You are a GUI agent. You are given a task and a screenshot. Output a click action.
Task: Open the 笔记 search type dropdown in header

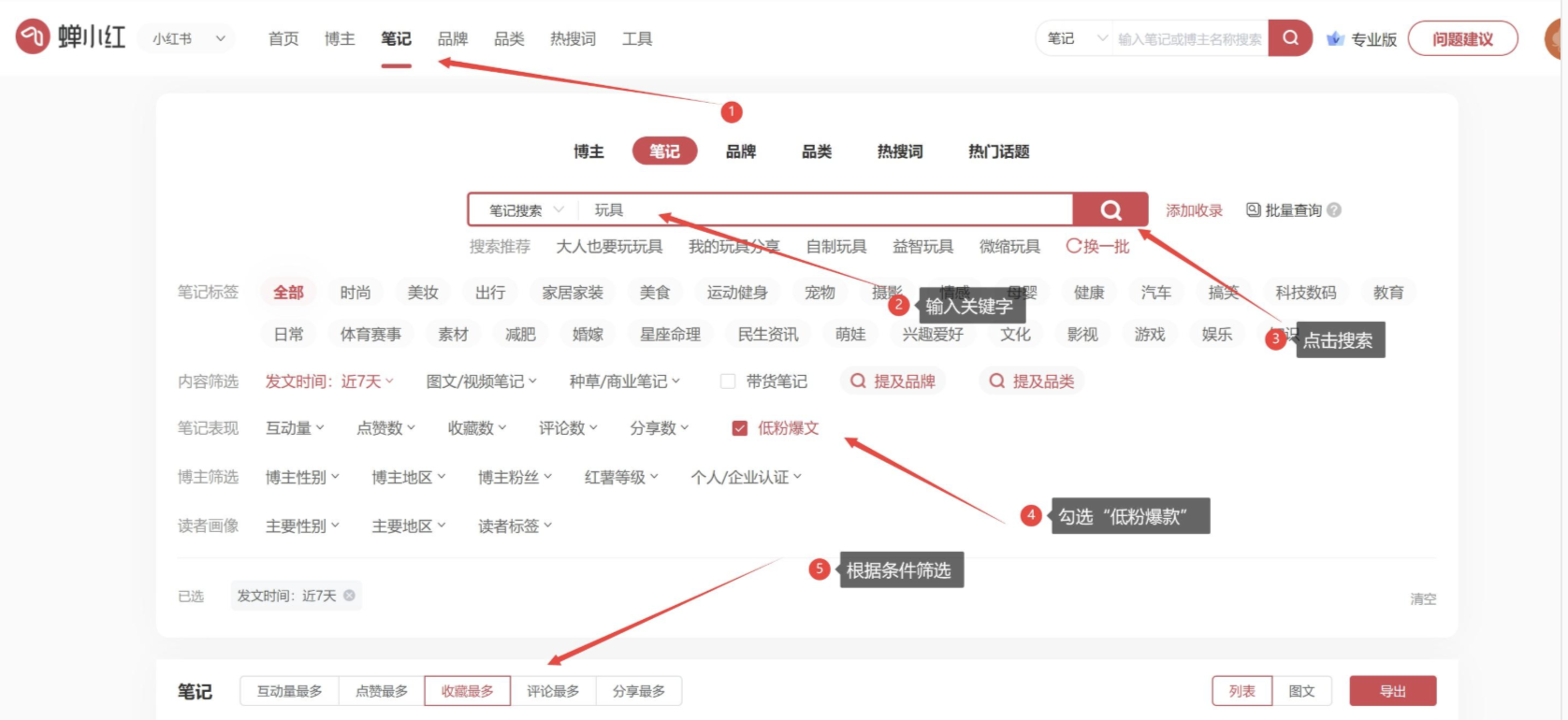pyautogui.click(x=1077, y=38)
